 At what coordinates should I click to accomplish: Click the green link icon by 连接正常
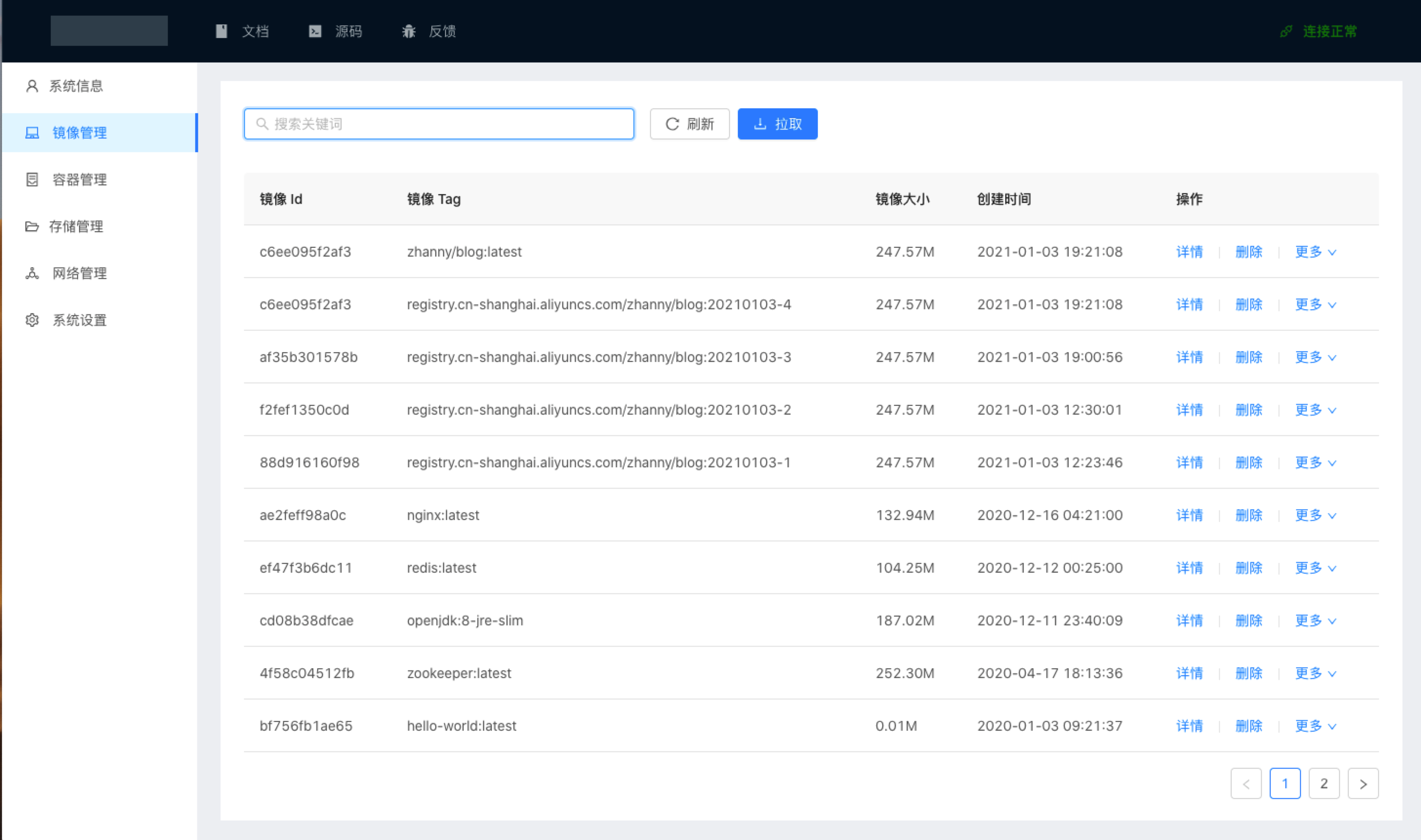[1286, 31]
